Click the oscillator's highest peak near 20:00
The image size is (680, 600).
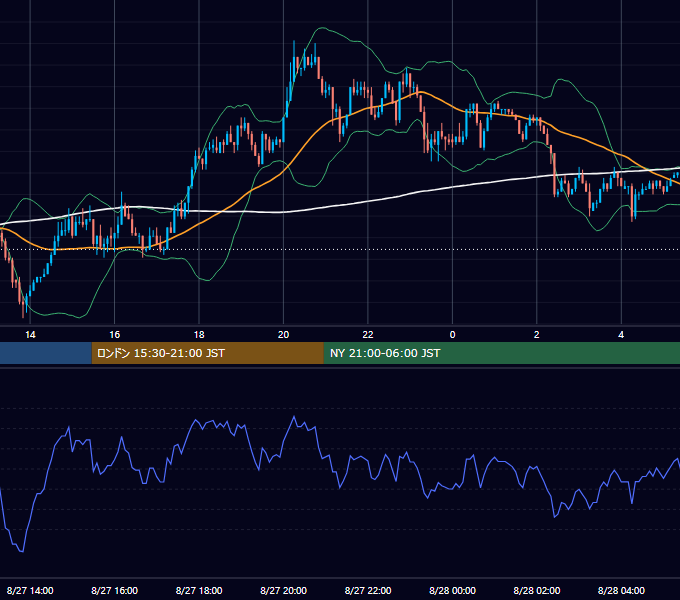[x=294, y=417]
